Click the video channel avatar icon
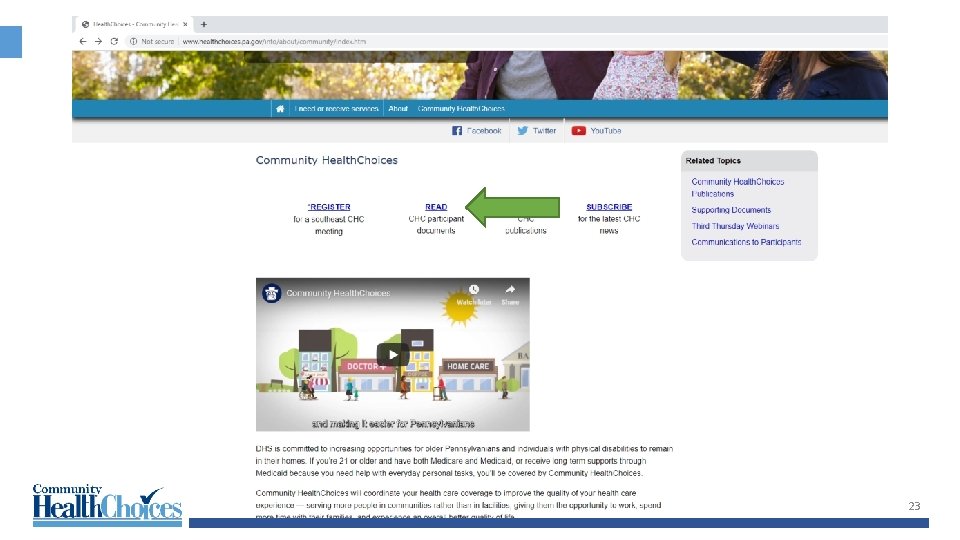This screenshot has width=960, height=540. coord(271,293)
